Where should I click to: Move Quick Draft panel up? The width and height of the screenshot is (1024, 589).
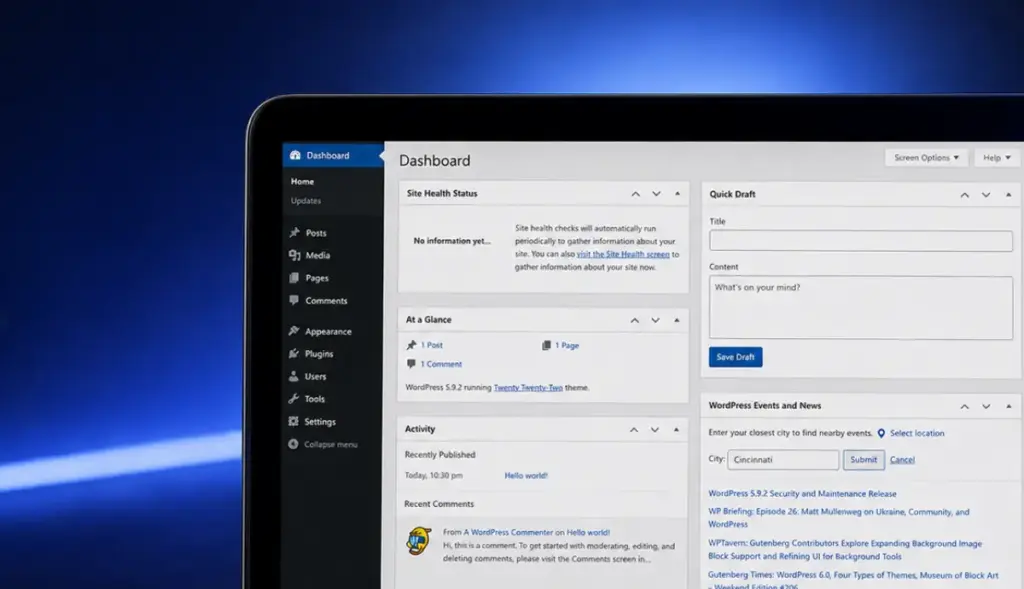[965, 195]
